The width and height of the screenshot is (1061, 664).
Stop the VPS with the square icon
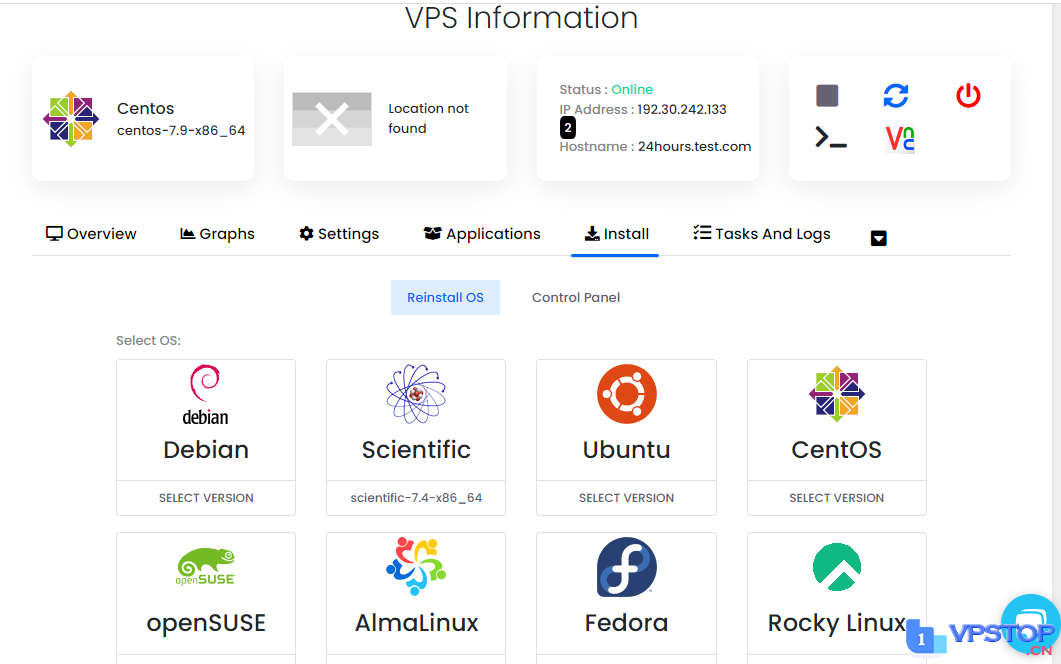point(827,95)
